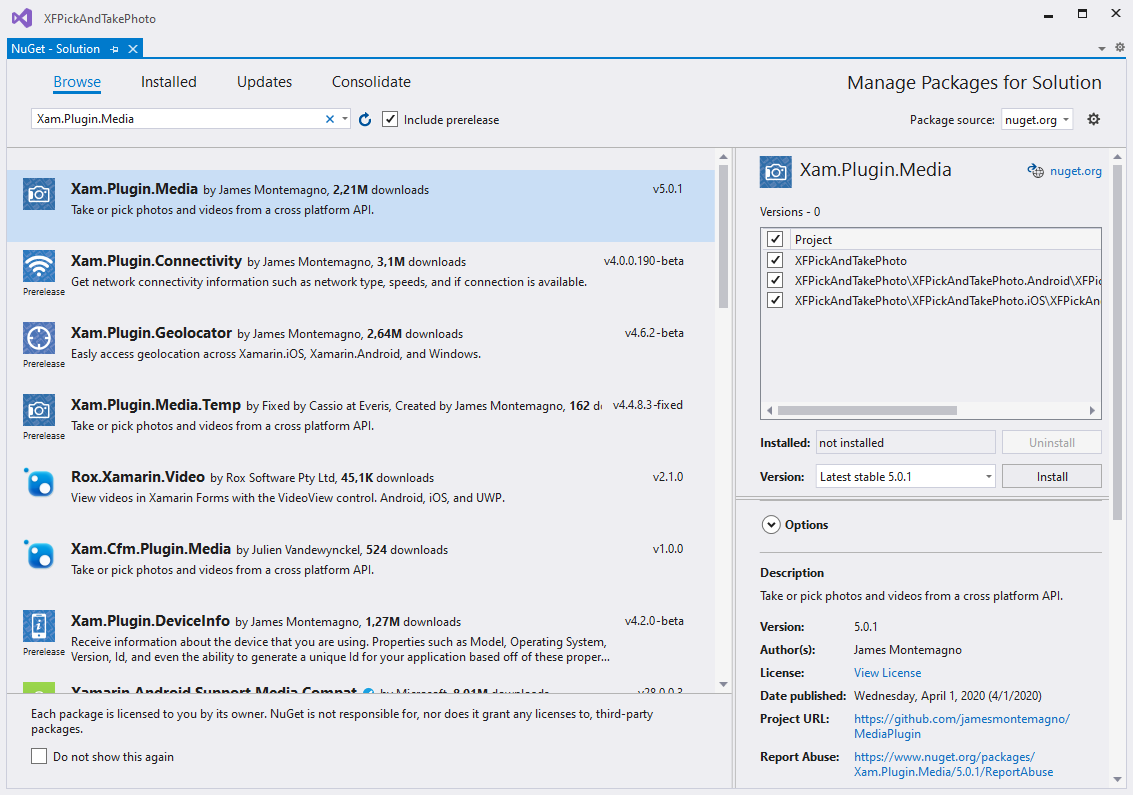Image resolution: width=1133 pixels, height=795 pixels.
Task: Switch to the Installed tab
Action: click(168, 82)
